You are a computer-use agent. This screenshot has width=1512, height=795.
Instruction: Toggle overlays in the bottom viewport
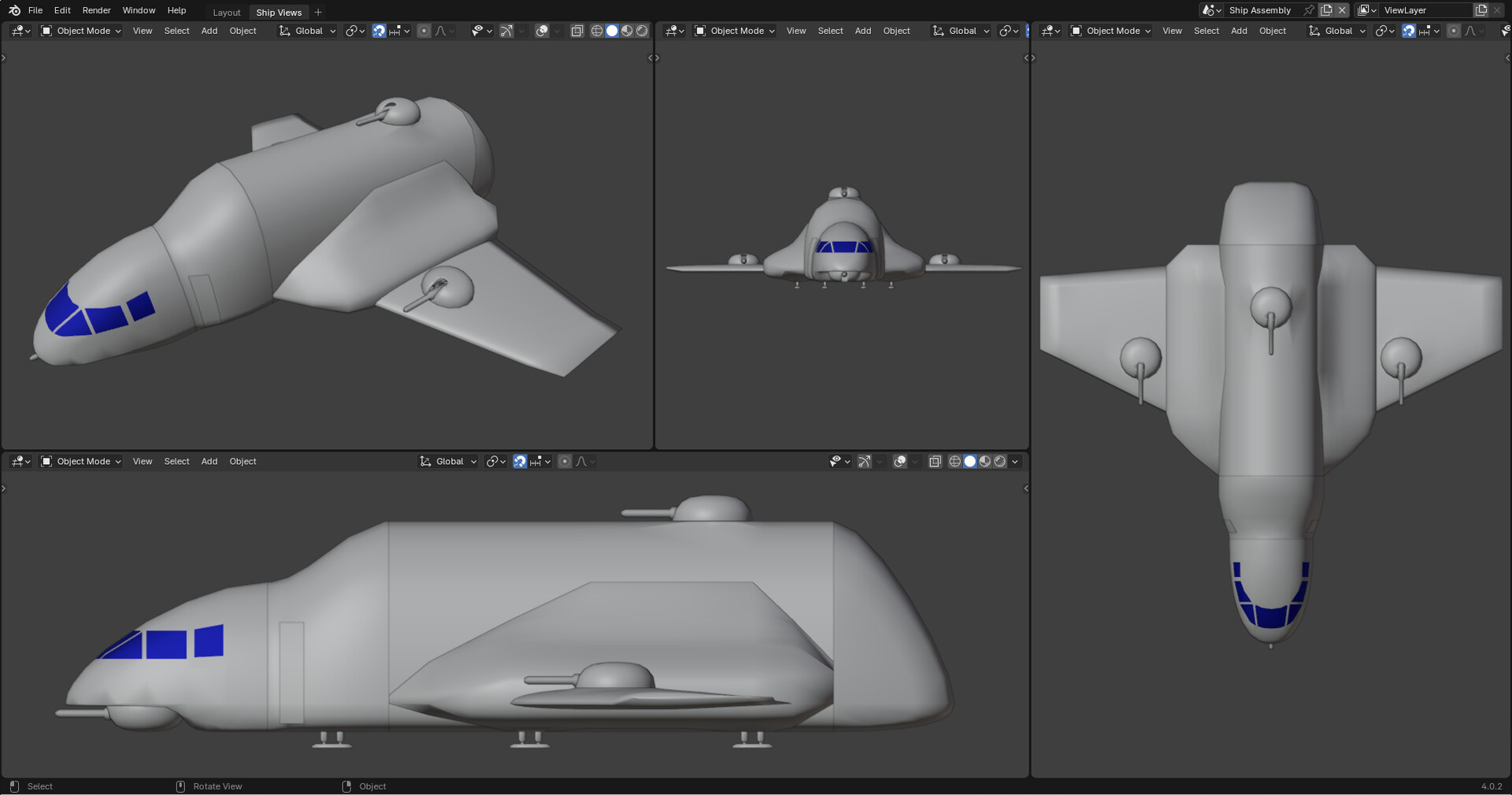point(899,462)
